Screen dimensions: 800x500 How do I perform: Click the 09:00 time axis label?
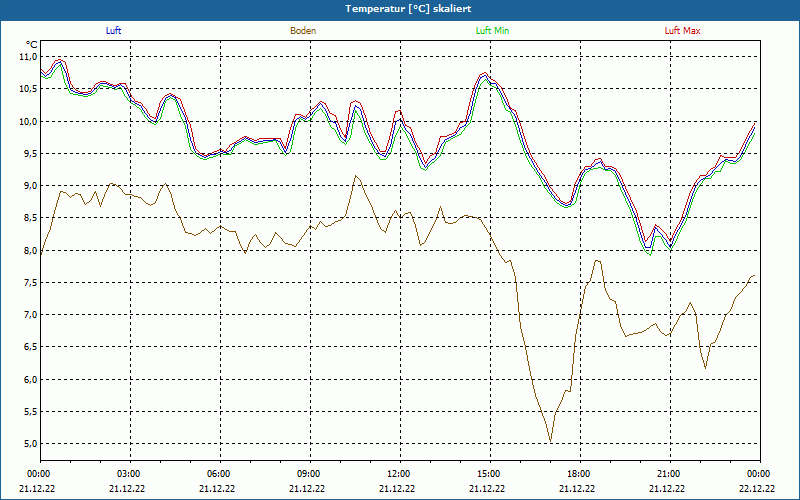pyautogui.click(x=310, y=474)
